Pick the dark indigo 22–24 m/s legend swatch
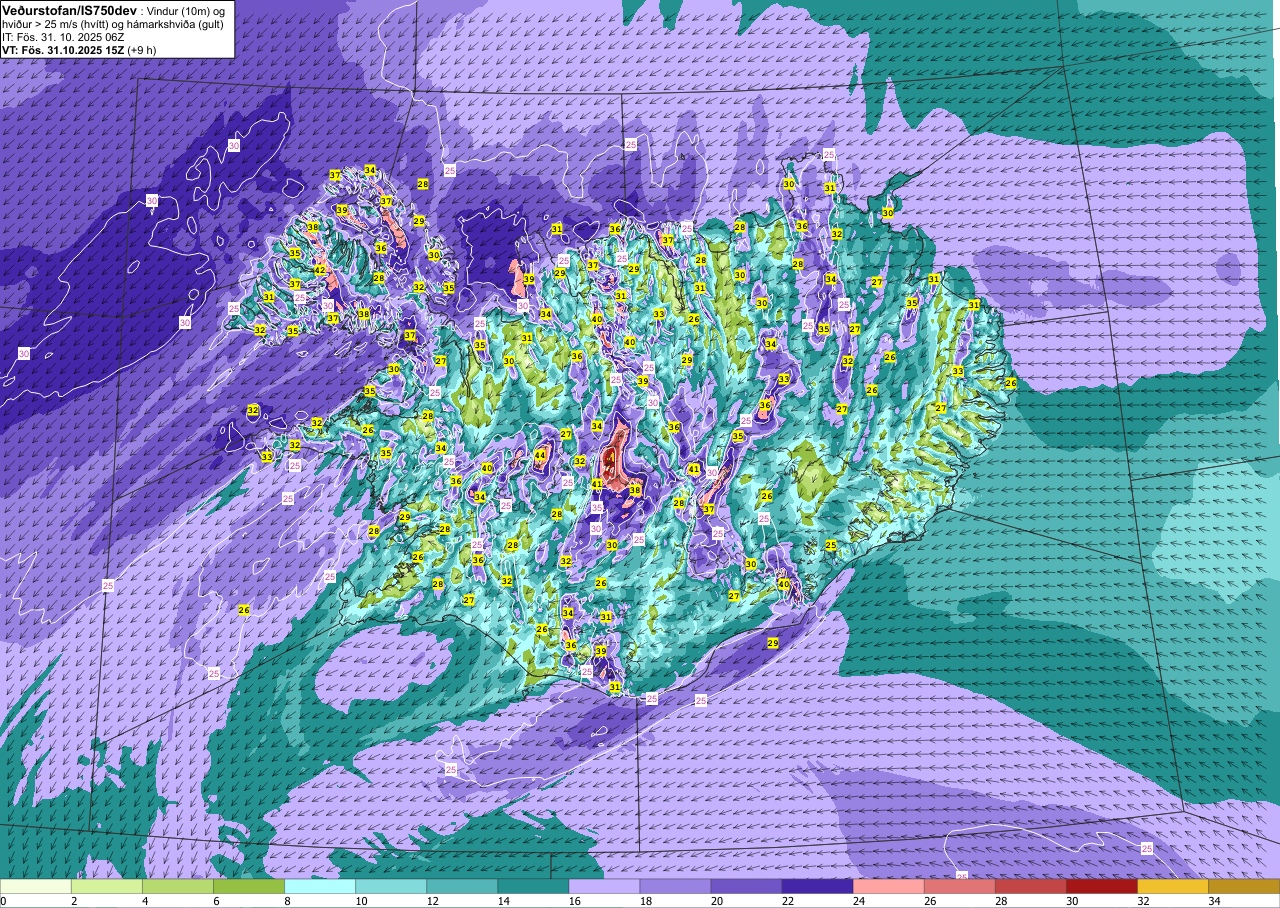Image resolution: width=1280 pixels, height=908 pixels. [x=817, y=886]
